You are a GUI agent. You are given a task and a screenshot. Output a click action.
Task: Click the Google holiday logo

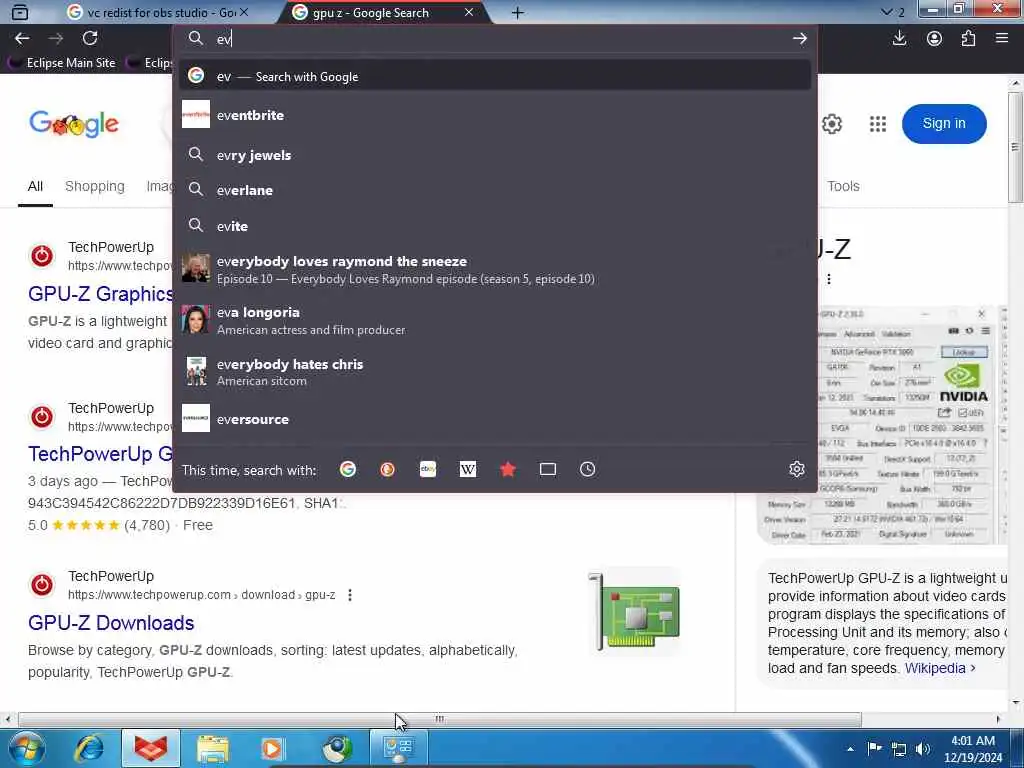click(74, 123)
